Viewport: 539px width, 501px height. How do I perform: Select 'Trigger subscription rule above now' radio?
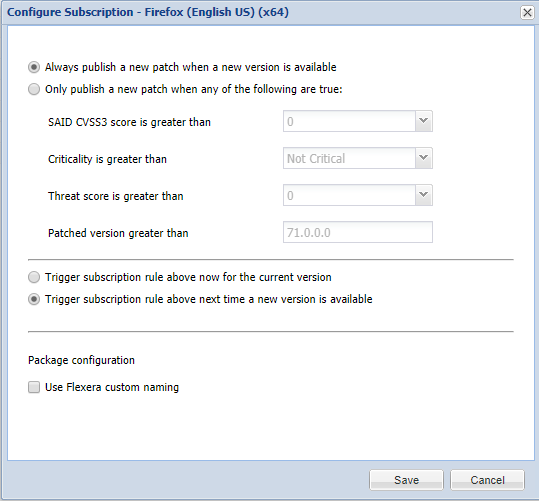pyautogui.click(x=34, y=277)
